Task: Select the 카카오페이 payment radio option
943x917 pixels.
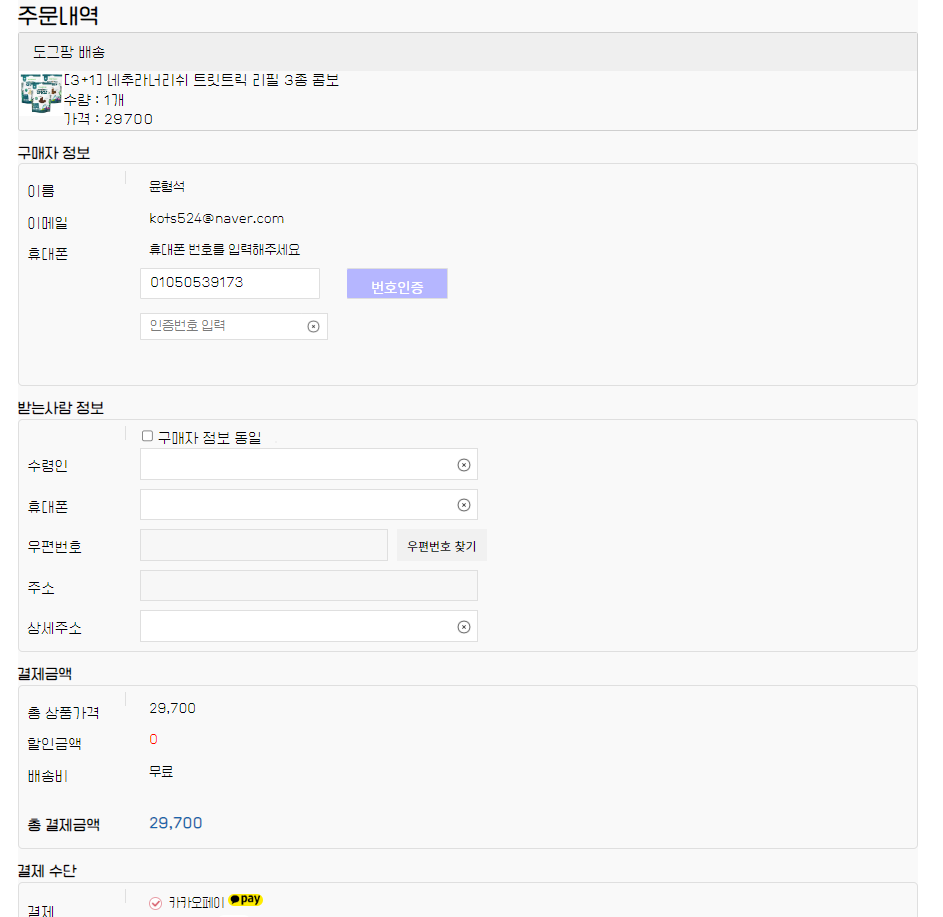Action: point(155,903)
